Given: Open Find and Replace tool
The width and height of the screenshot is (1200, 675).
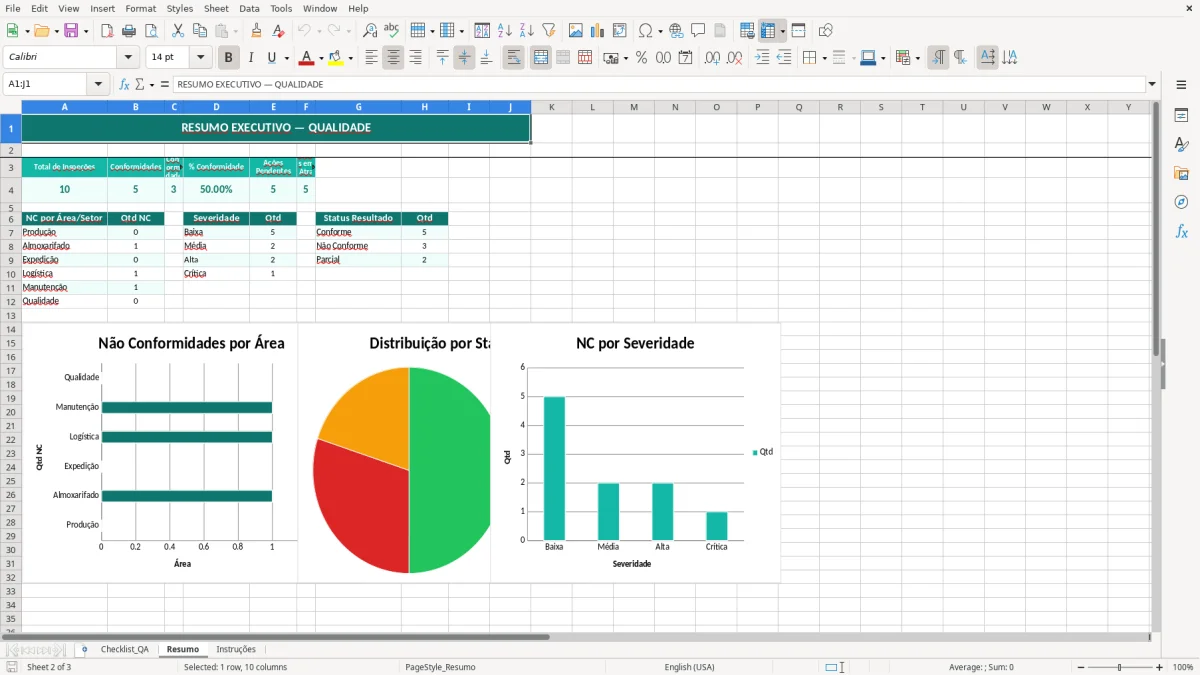Looking at the screenshot, I should (370, 31).
